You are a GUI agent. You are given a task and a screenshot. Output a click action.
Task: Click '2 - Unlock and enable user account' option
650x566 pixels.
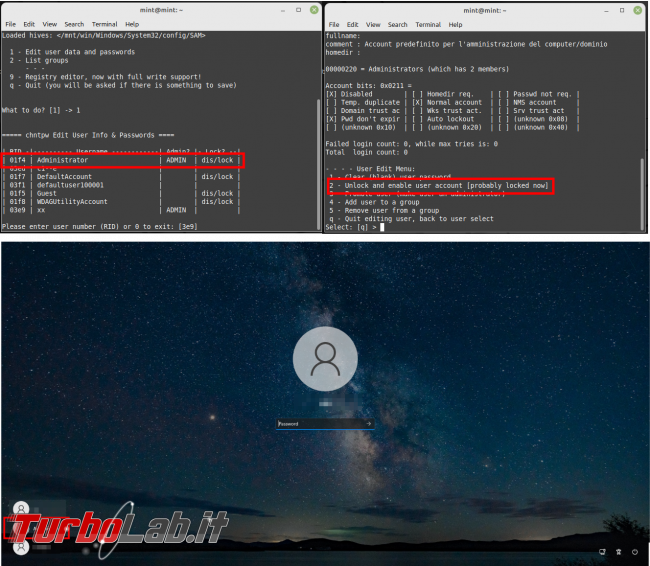(439, 185)
